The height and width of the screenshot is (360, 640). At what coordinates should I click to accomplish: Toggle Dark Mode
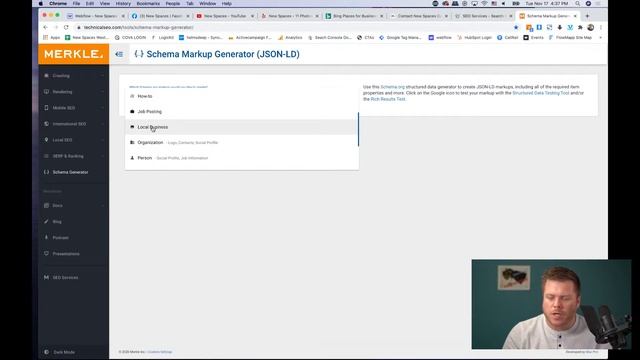(60, 352)
